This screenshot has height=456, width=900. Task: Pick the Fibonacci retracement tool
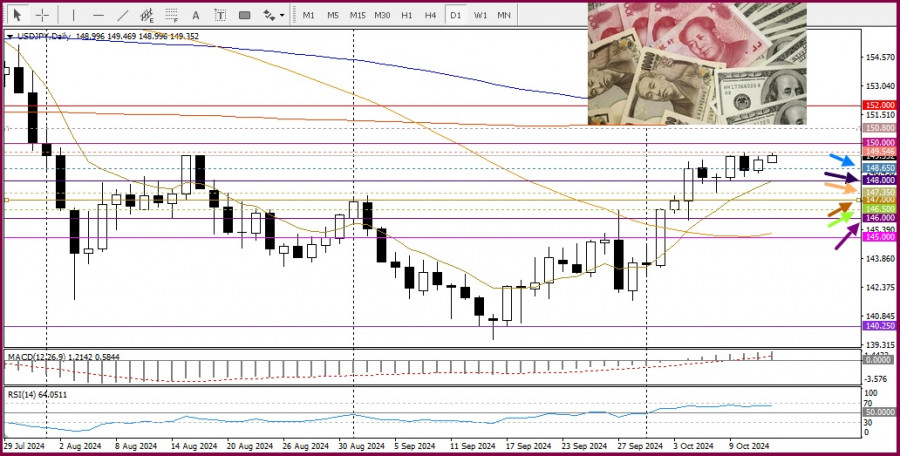point(171,15)
